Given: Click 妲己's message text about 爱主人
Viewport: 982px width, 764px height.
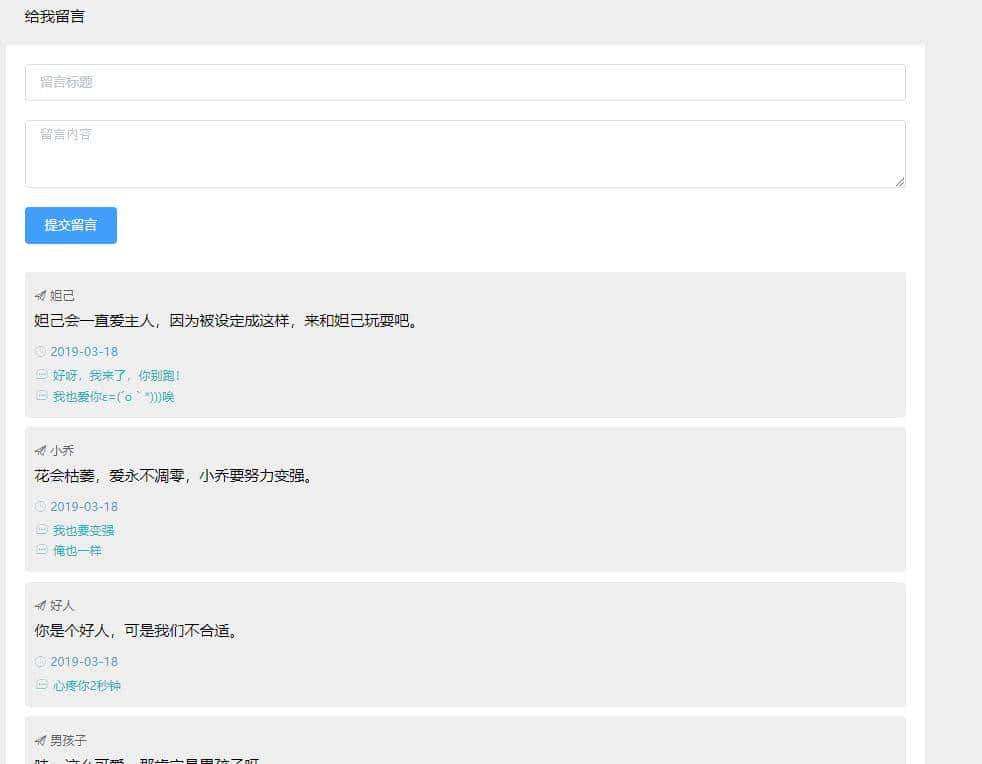Looking at the screenshot, I should click(225, 322).
